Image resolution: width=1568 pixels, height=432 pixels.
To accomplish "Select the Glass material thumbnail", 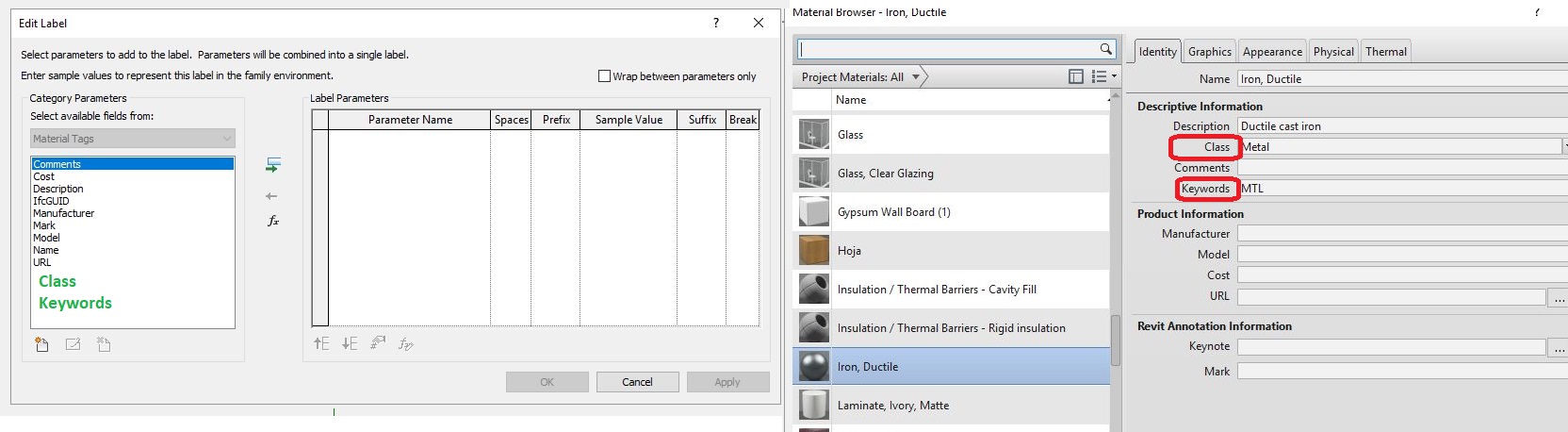I will [x=814, y=134].
